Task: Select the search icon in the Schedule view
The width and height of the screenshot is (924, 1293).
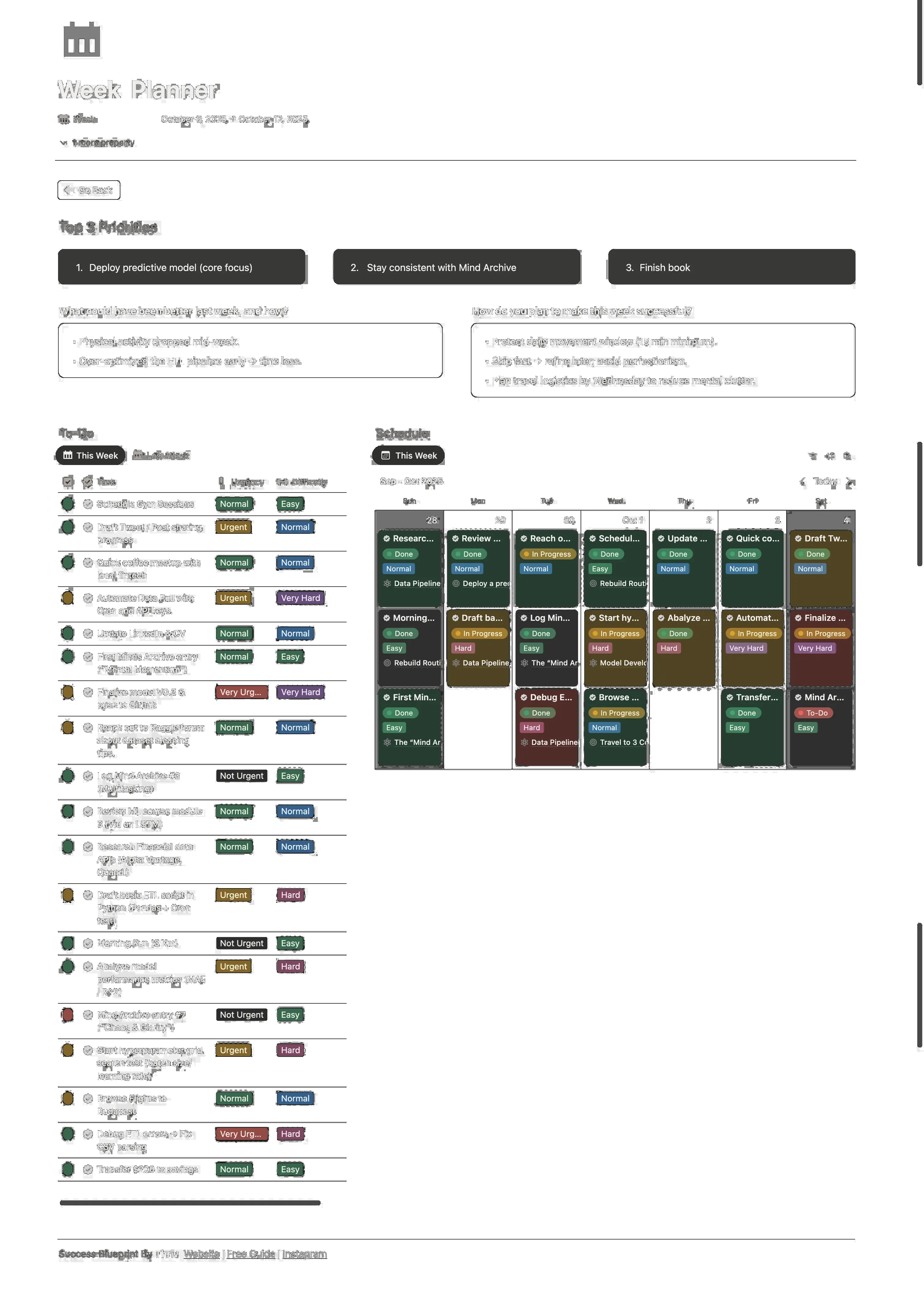Action: 847,457
